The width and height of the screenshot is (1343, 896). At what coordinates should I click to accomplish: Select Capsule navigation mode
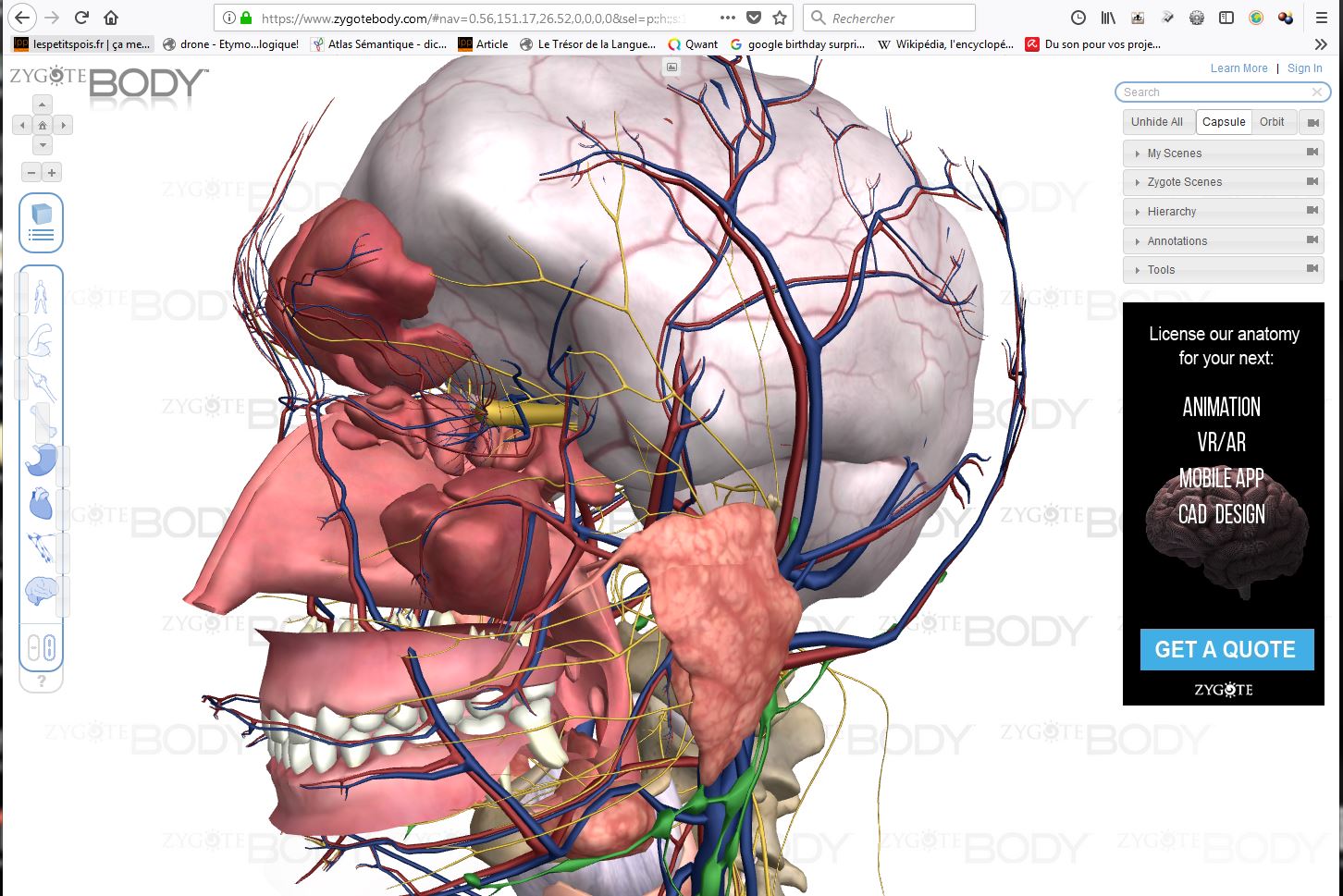click(x=1223, y=122)
